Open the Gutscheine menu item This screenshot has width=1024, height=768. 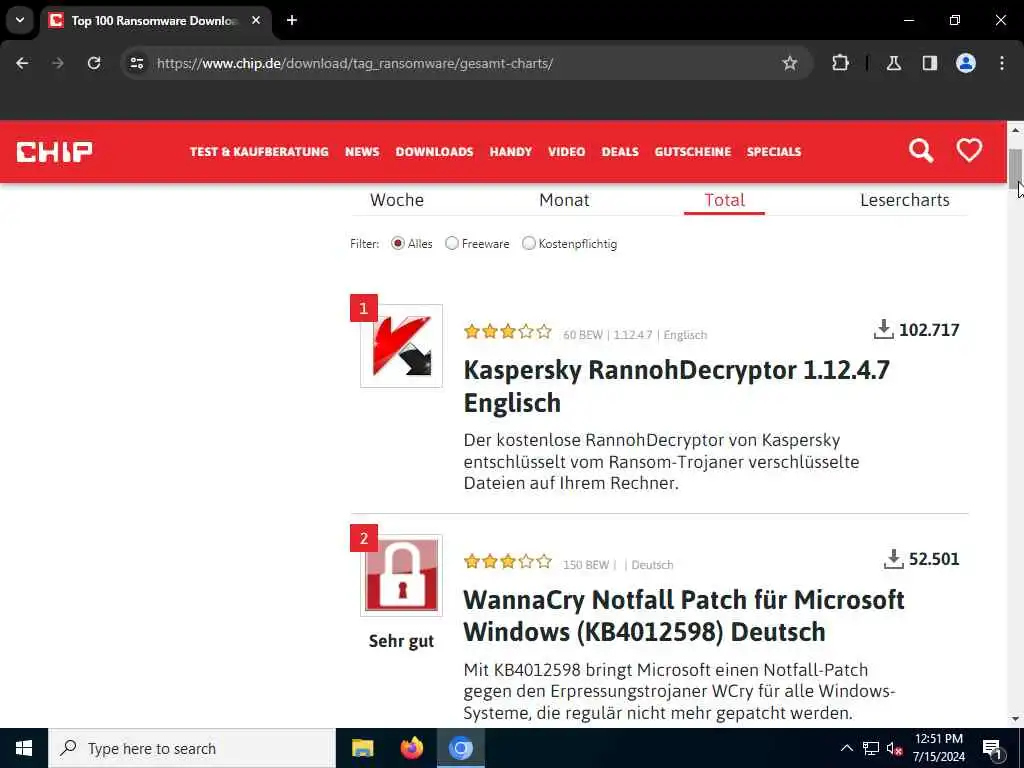click(x=693, y=152)
